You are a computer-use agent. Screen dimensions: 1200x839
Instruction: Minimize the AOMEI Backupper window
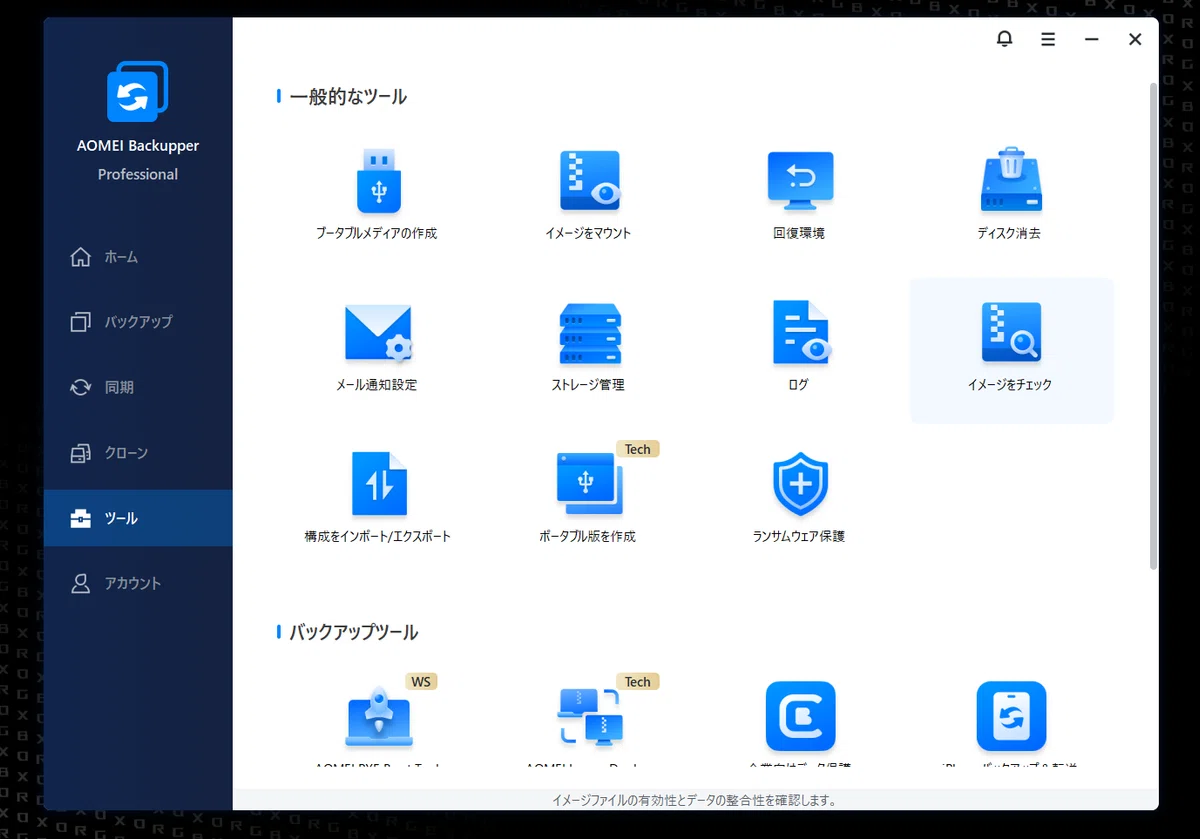point(1092,39)
